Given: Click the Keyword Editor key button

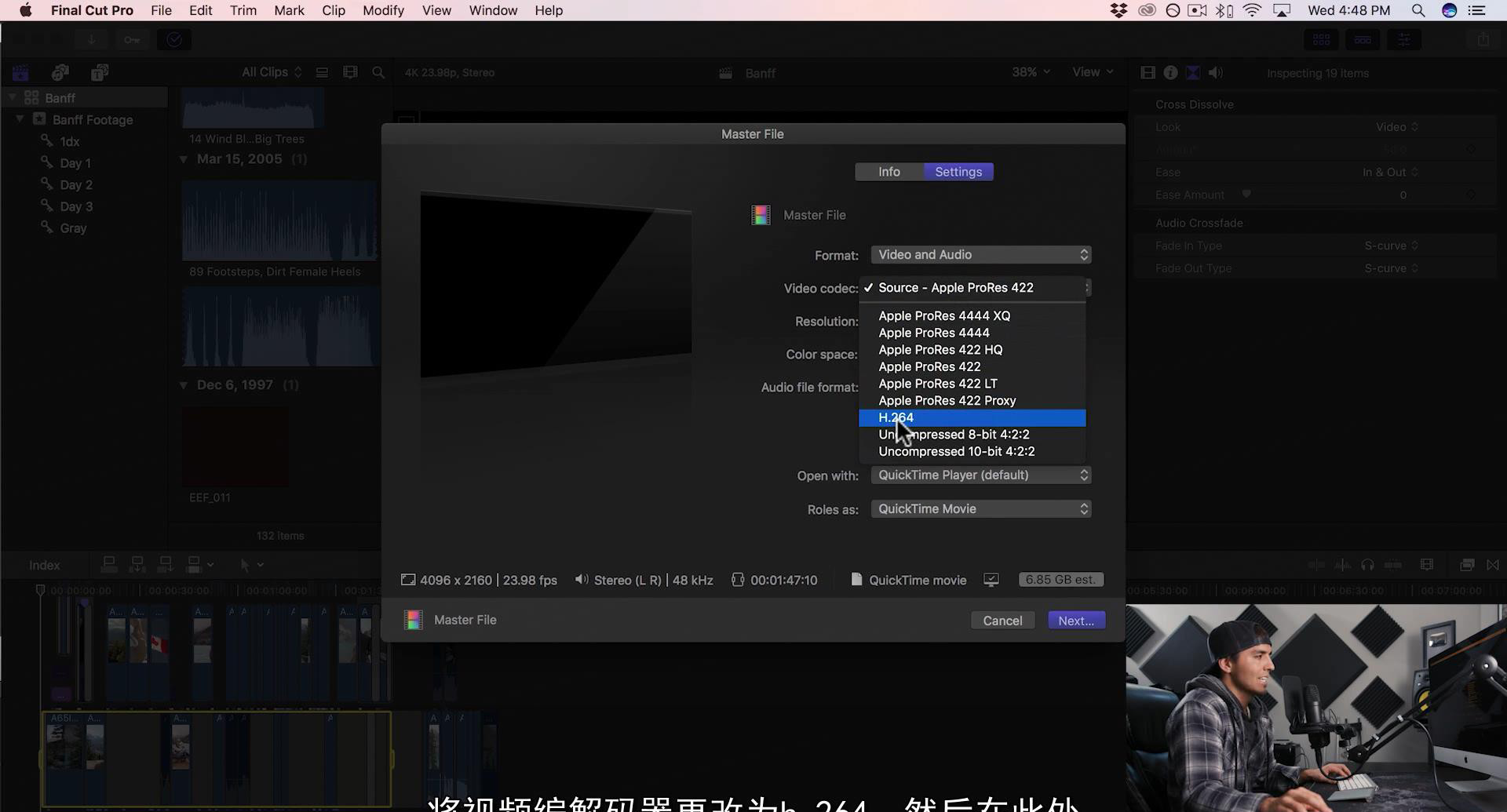Looking at the screenshot, I should click(x=132, y=39).
